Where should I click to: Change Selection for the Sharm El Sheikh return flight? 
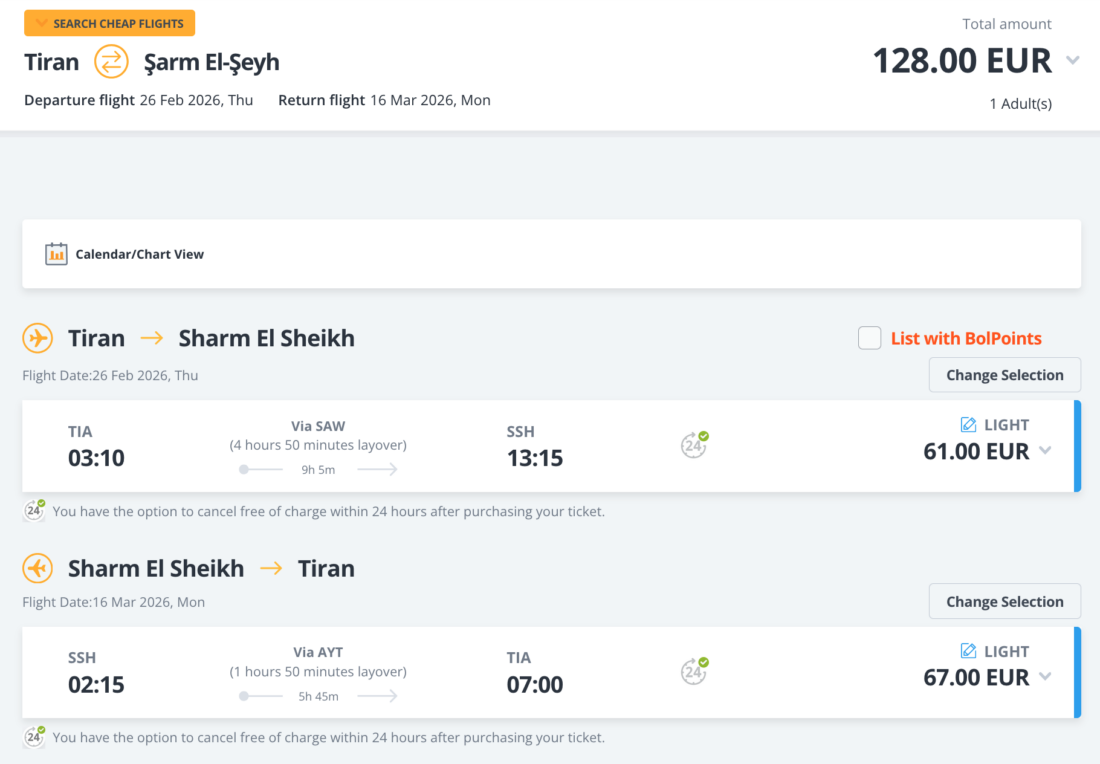click(1004, 601)
